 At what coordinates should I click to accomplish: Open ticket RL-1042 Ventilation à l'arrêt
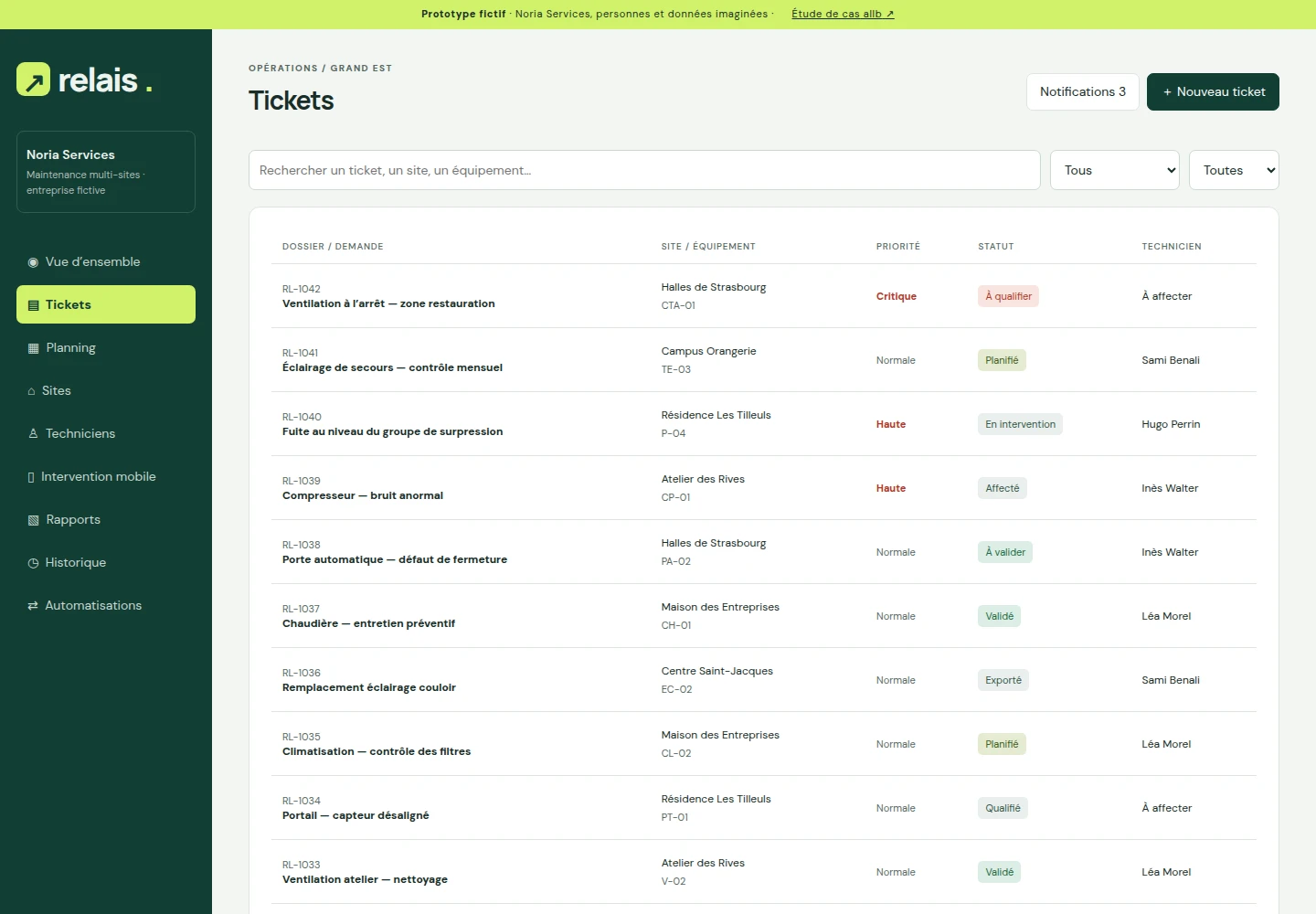point(764,296)
